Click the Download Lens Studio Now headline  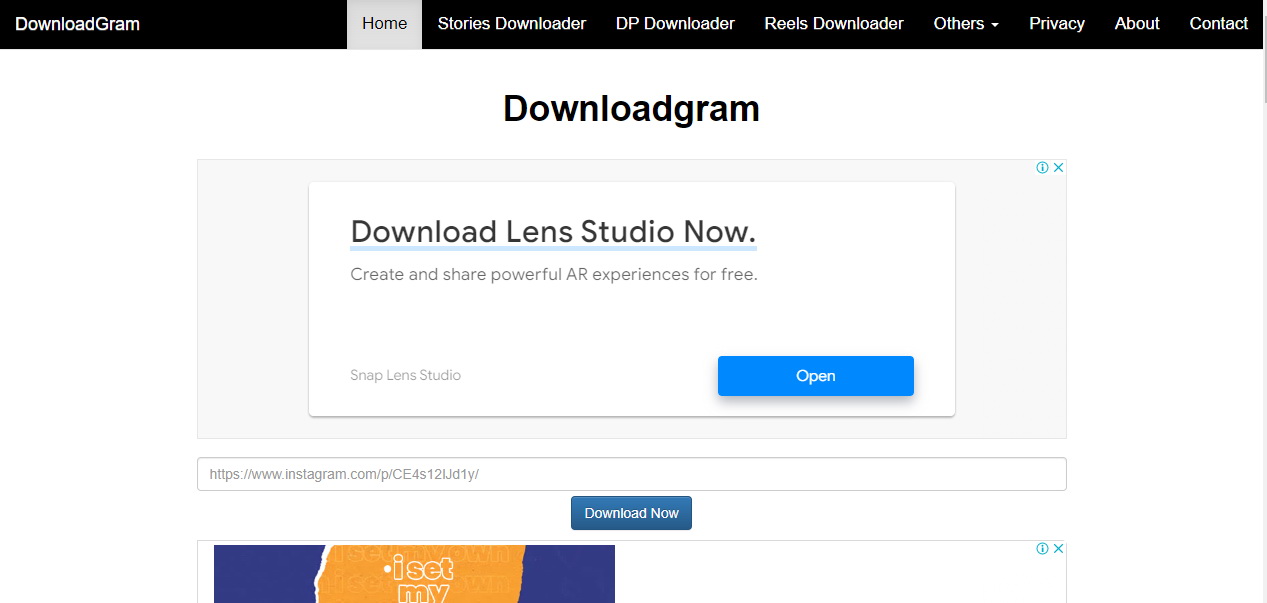[553, 232]
